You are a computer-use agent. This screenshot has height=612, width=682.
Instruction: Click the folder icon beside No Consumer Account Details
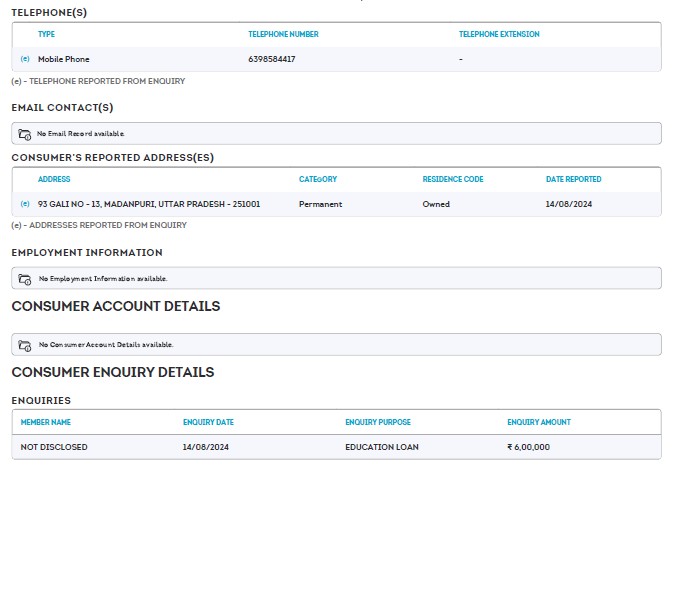tap(25, 345)
